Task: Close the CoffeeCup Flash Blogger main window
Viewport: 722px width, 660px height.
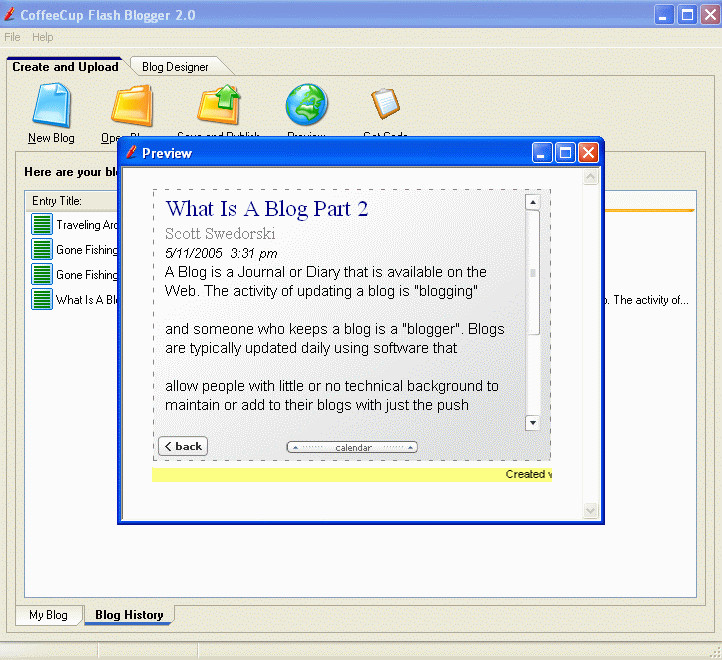Action: pos(711,15)
